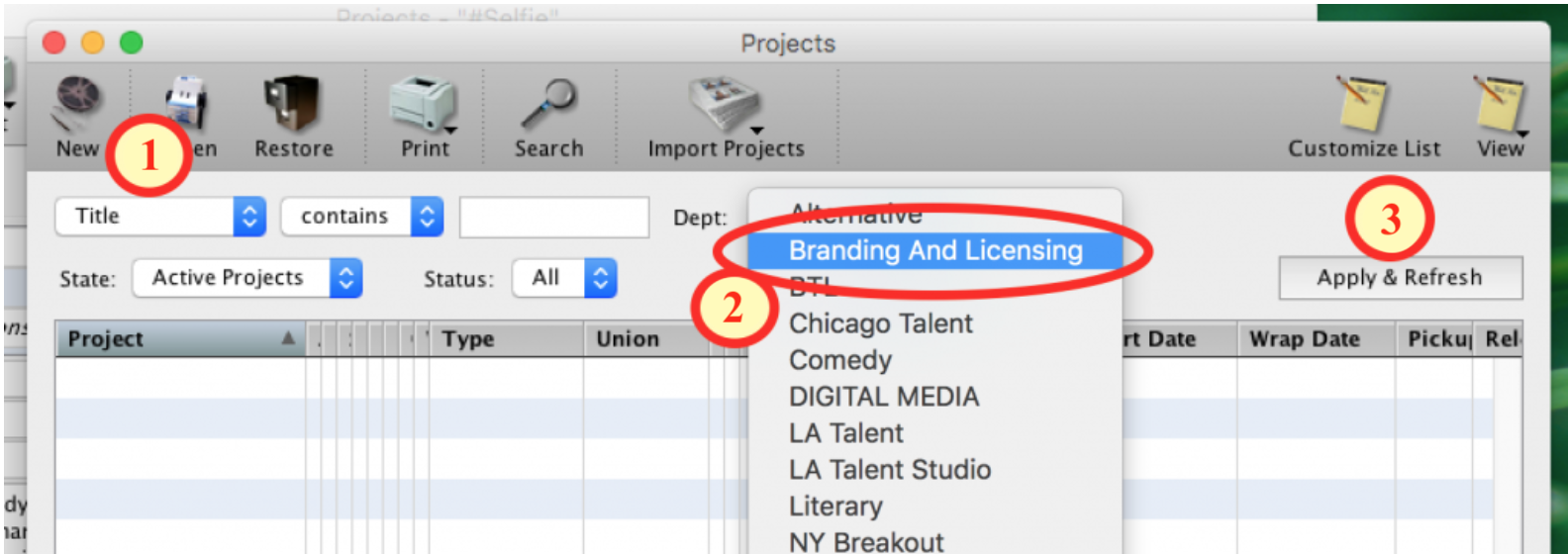Sort by the Project column header

[x=180, y=339]
